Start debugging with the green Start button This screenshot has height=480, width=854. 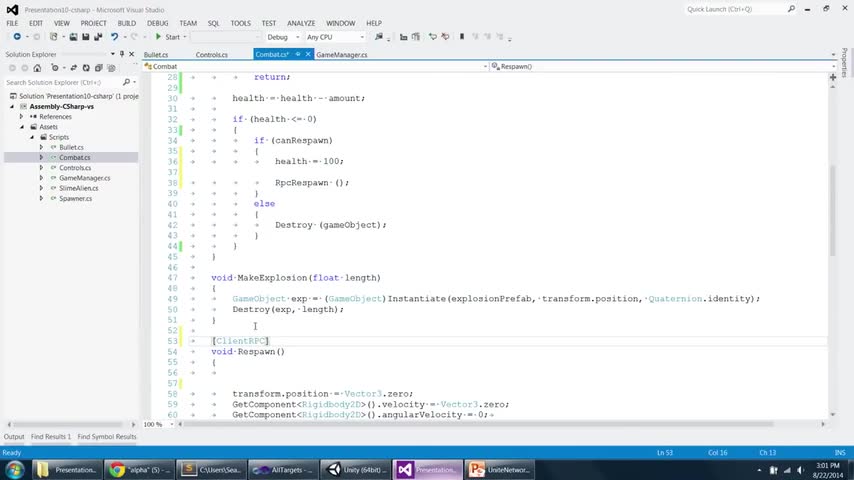click(x=167, y=37)
